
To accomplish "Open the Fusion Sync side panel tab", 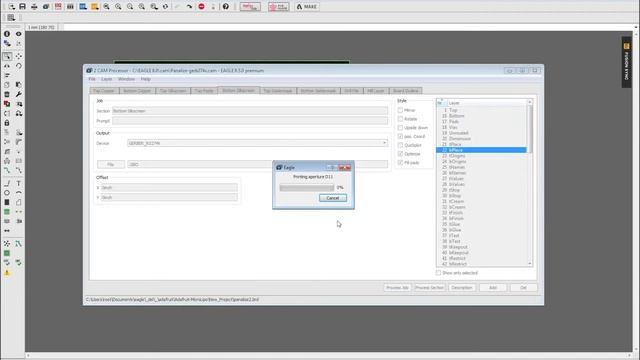I will tap(627, 62).
